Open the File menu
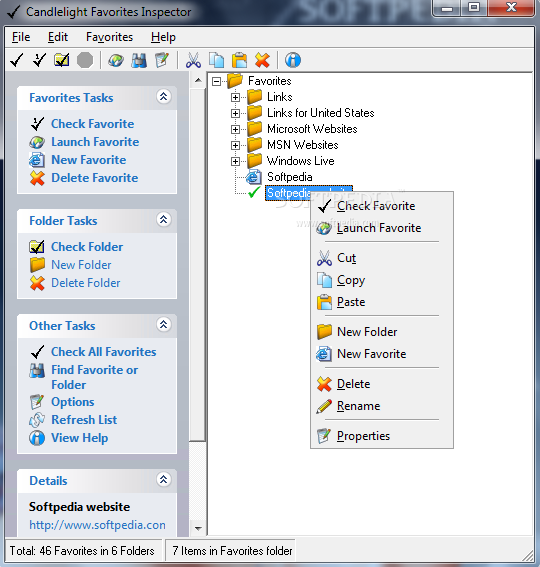This screenshot has width=540, height=567. pos(21,37)
